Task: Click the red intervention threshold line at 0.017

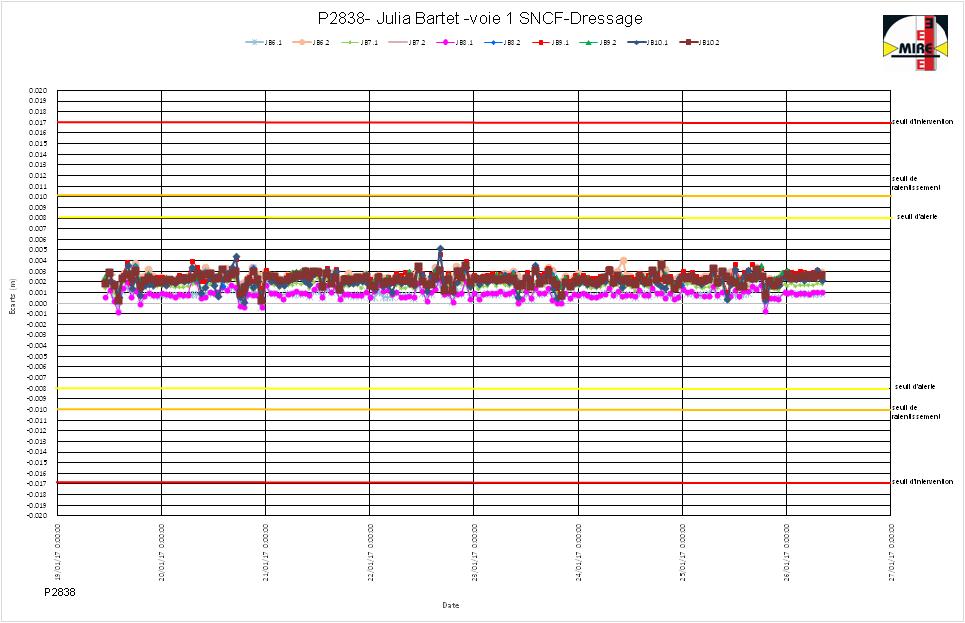Action: coord(474,123)
